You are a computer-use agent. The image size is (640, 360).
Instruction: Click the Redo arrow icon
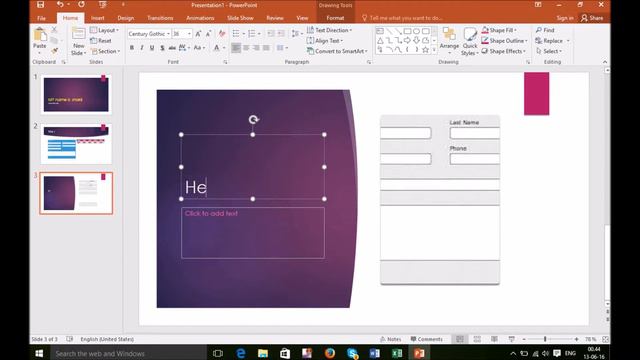point(81,4)
